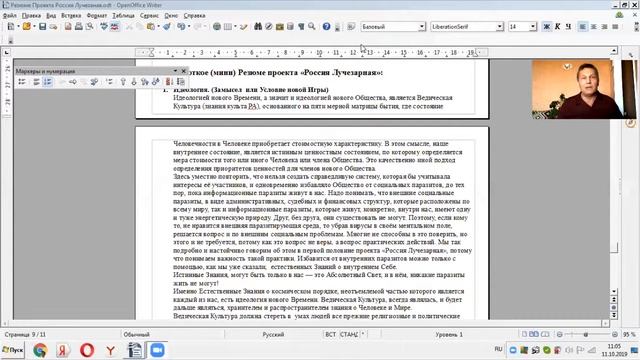Click the Пуск start button
The height and width of the screenshot is (360, 640).
pyautogui.click(x=13, y=350)
